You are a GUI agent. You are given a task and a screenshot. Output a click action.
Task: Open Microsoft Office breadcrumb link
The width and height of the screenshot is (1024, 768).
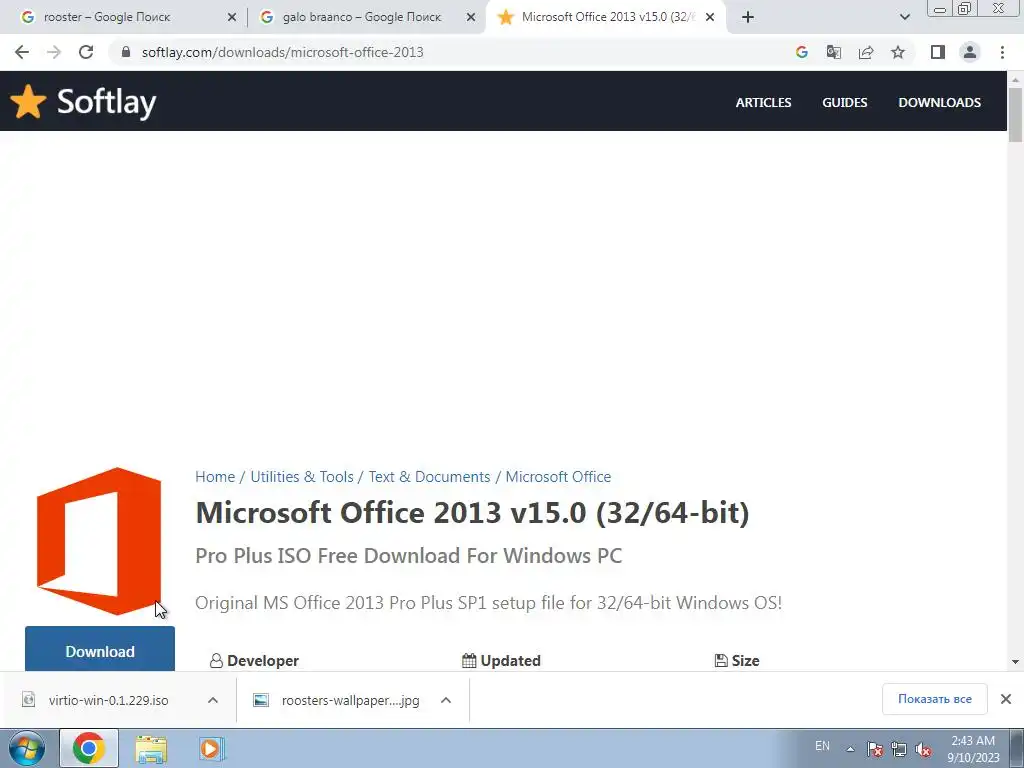click(x=558, y=477)
